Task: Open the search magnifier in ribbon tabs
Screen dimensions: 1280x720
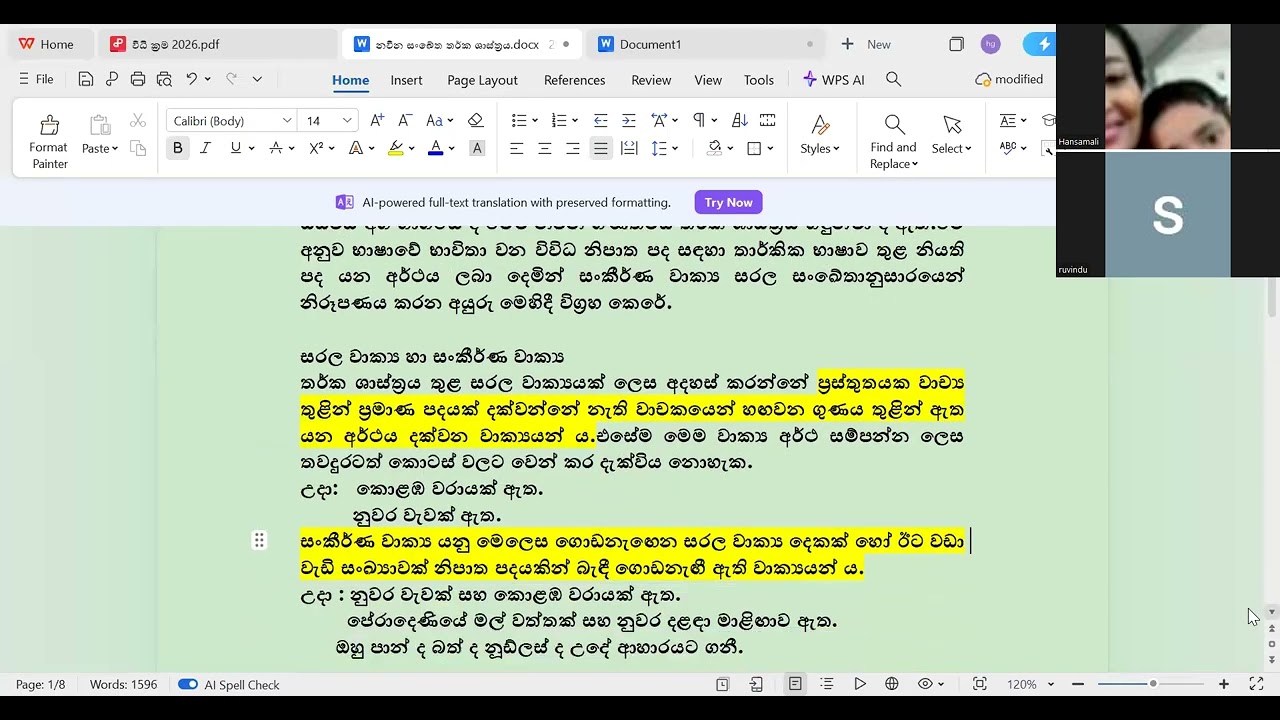Action: (894, 79)
